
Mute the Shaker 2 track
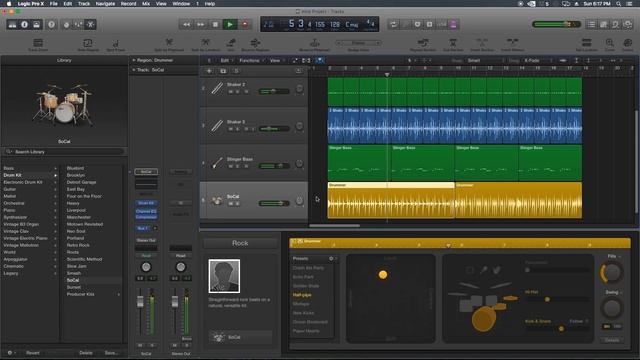point(231,92)
